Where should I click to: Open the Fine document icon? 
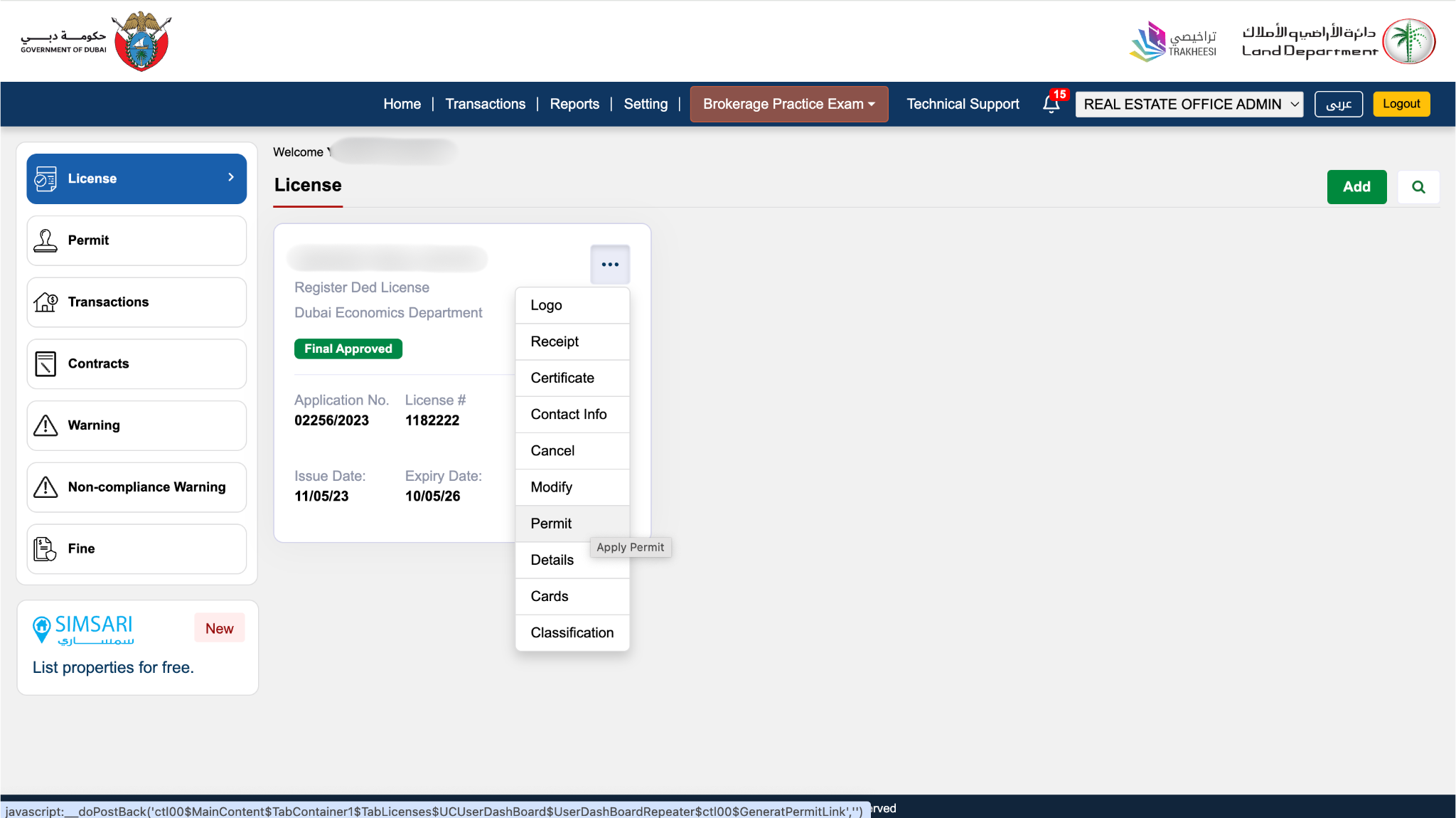click(45, 548)
